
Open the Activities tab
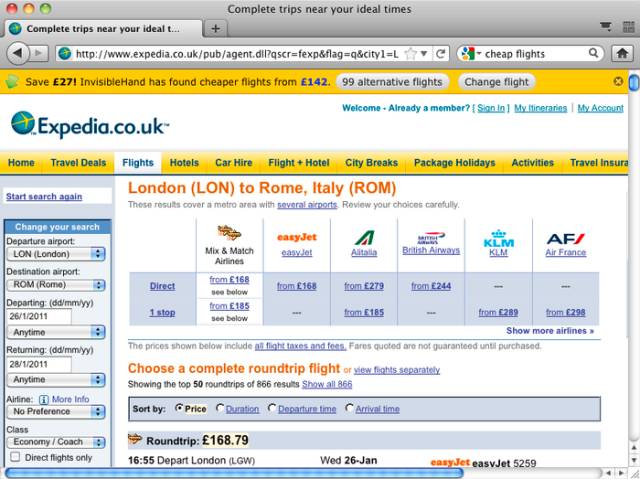click(x=533, y=163)
